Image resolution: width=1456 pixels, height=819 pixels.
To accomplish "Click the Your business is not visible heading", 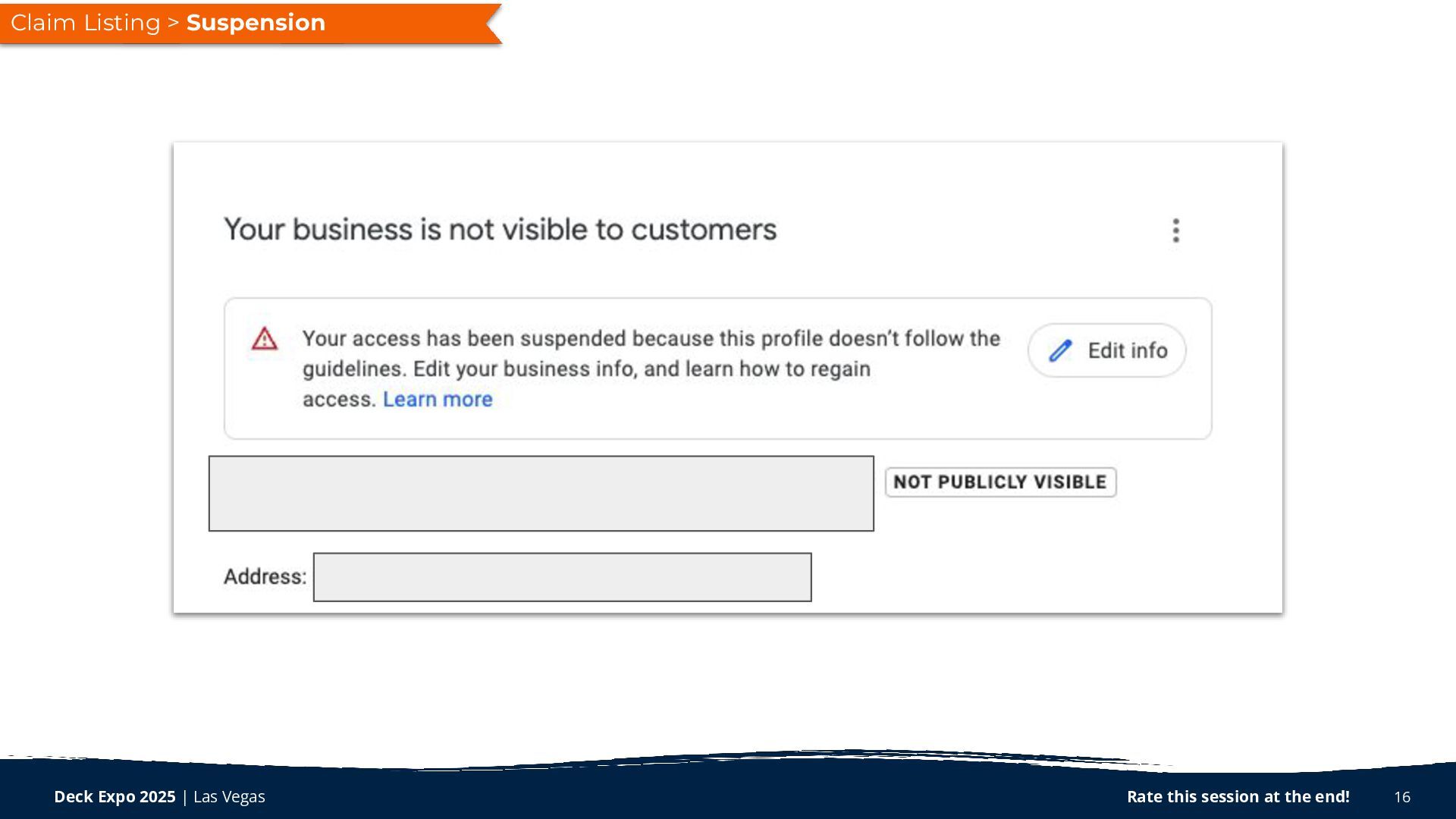I will click(500, 230).
